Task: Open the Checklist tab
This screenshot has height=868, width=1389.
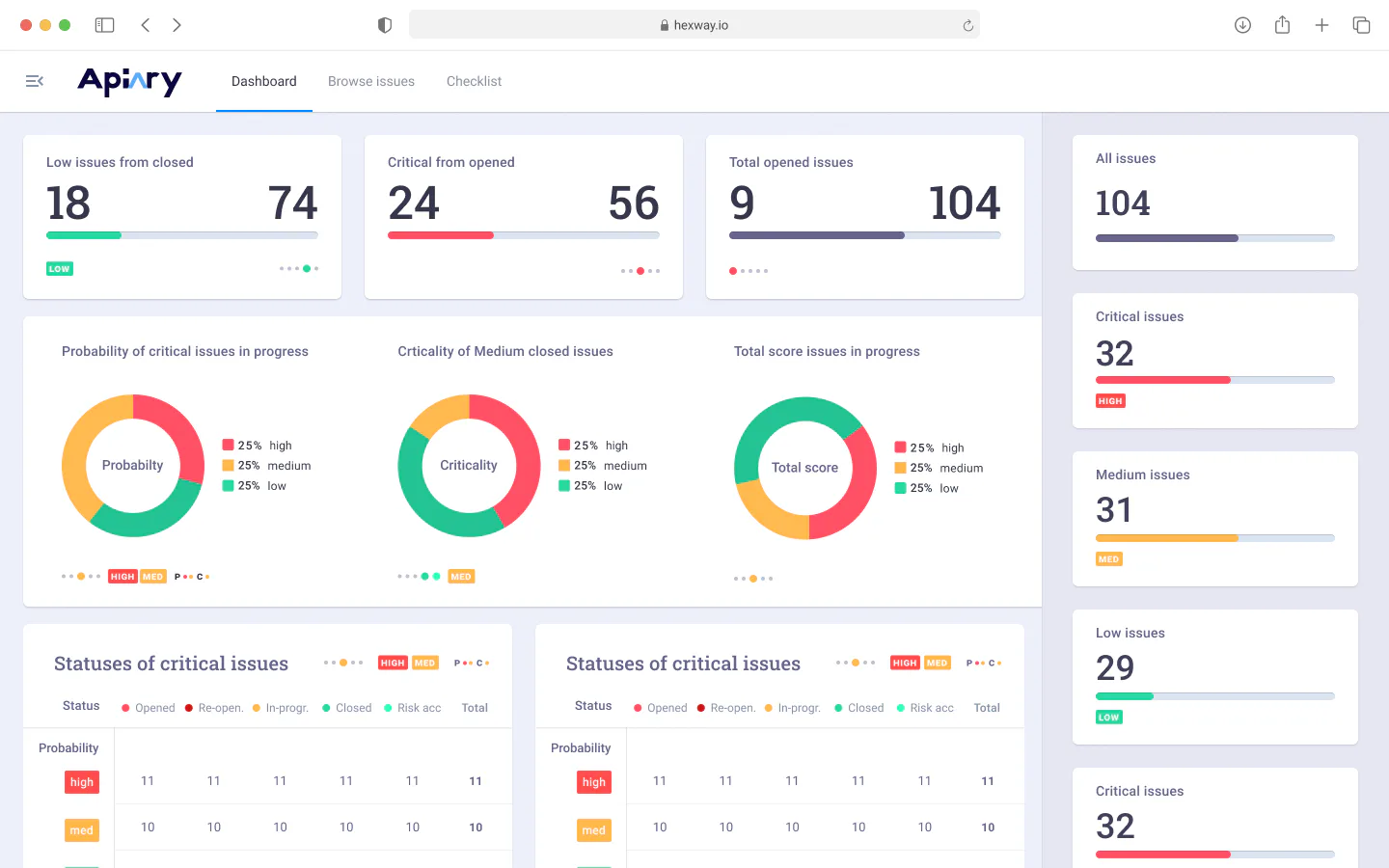Action: click(x=474, y=81)
